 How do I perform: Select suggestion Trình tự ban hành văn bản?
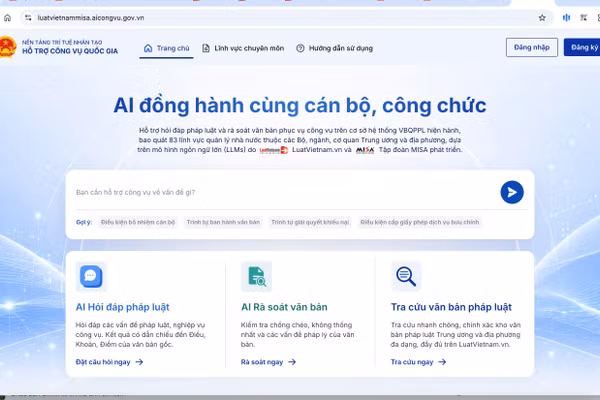pyautogui.click(x=223, y=222)
